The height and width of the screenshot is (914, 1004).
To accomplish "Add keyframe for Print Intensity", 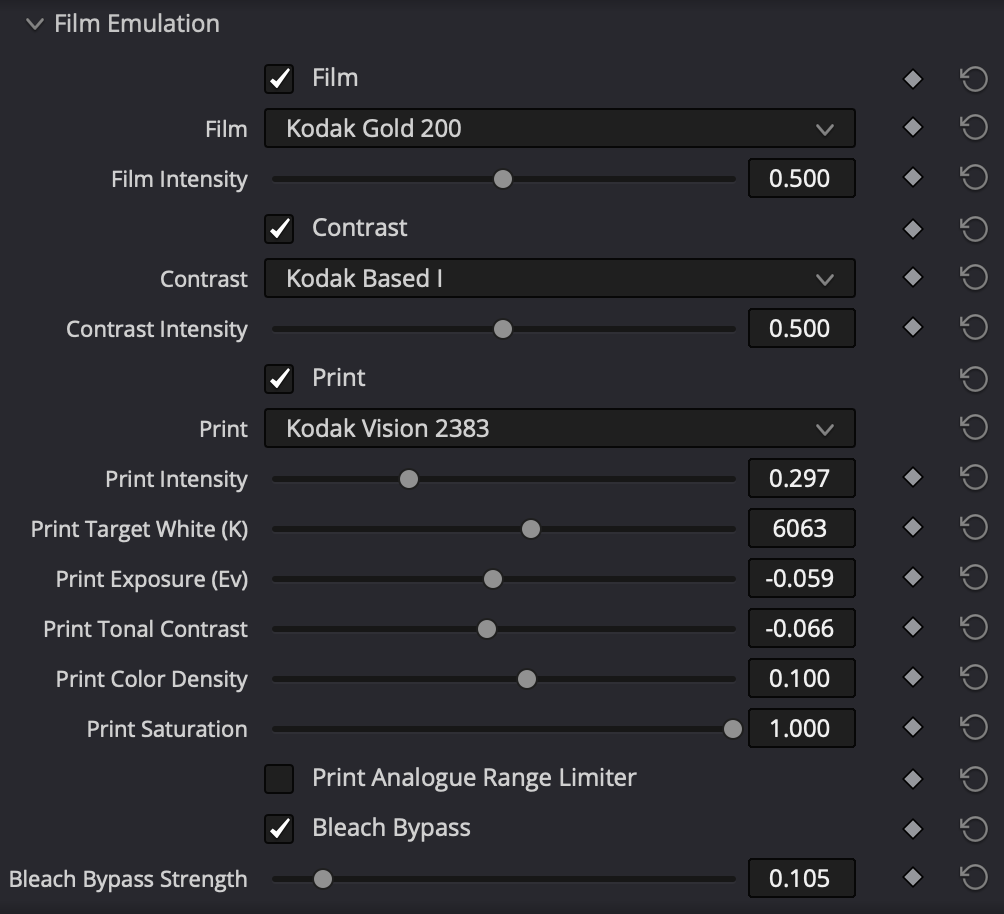I will tap(912, 477).
